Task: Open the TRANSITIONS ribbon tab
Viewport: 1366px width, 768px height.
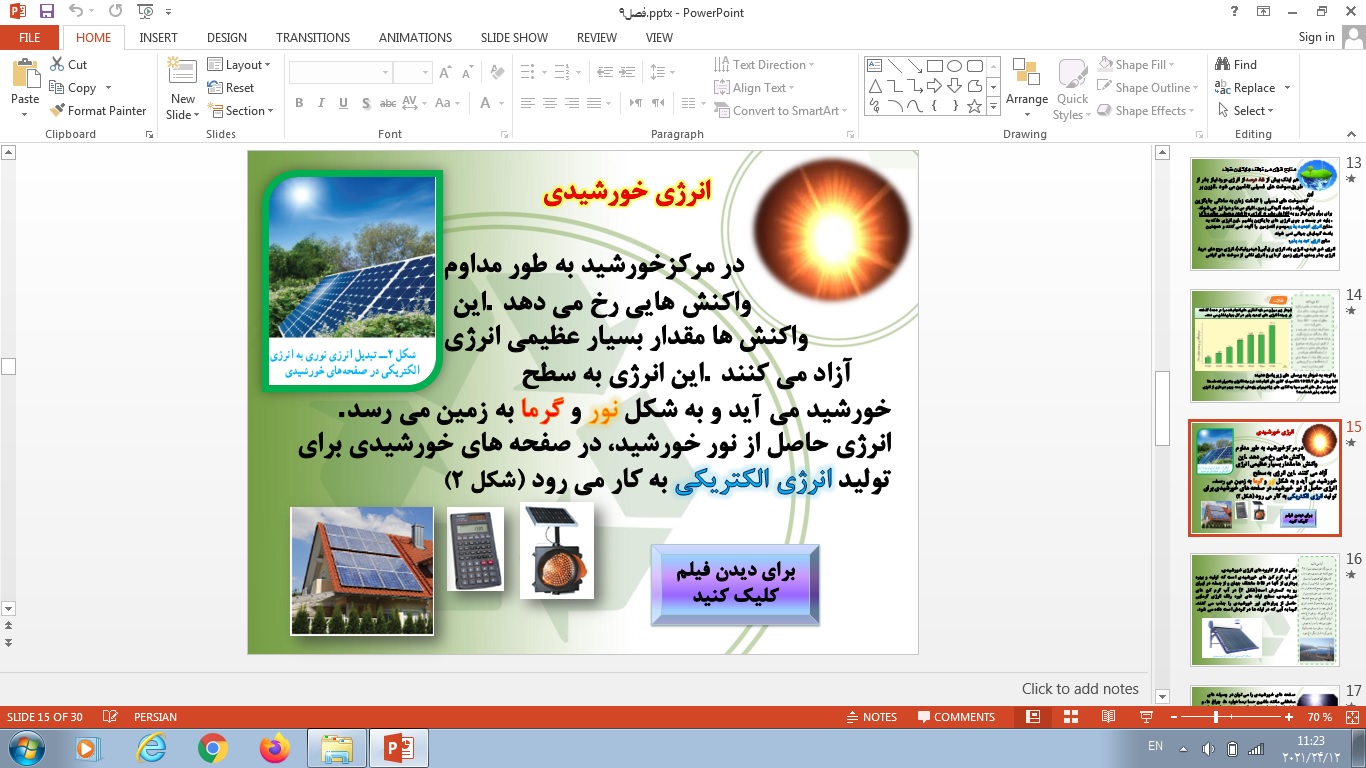Action: 313,38
